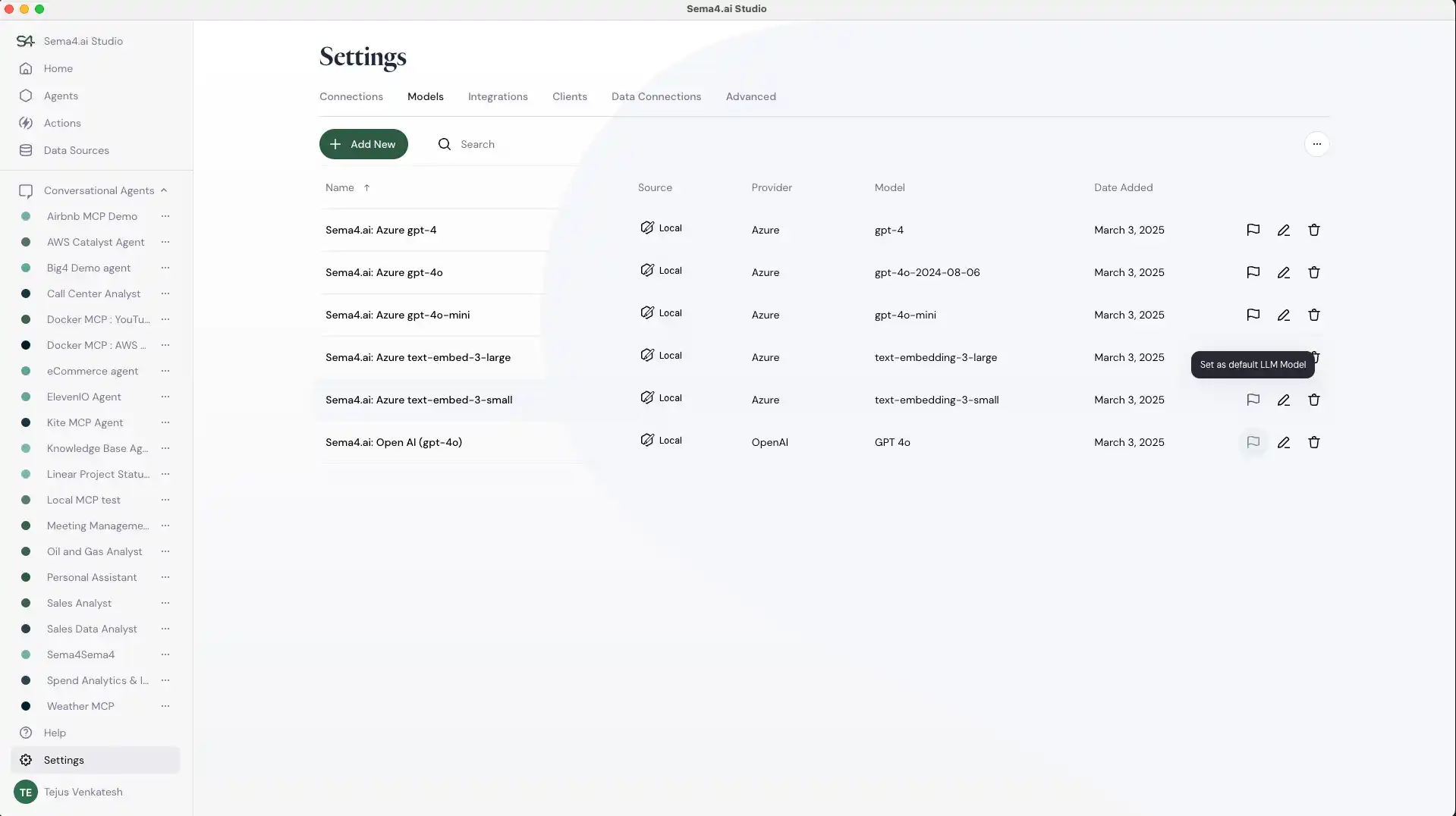Select the Agents sidebar icon

click(x=26, y=96)
